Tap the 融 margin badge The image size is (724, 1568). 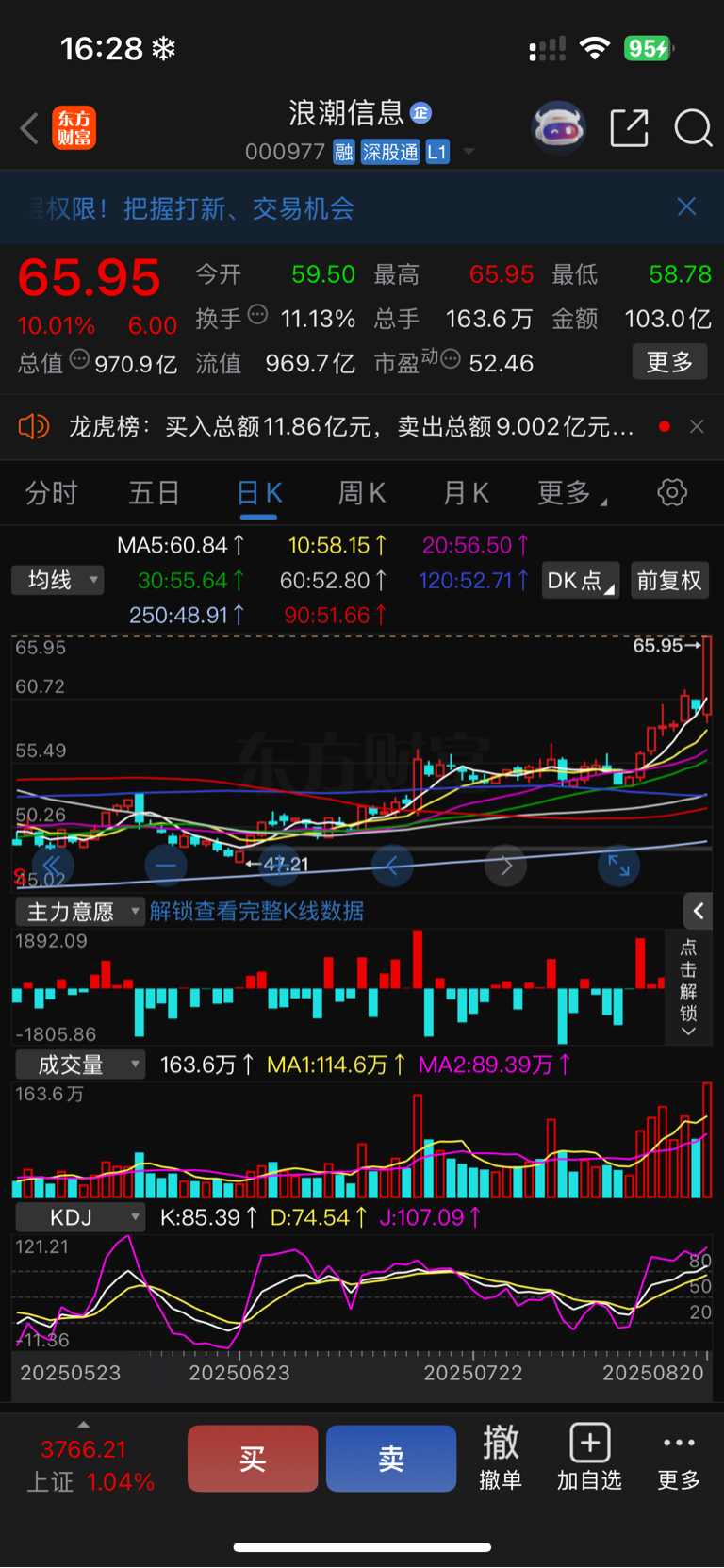344,152
